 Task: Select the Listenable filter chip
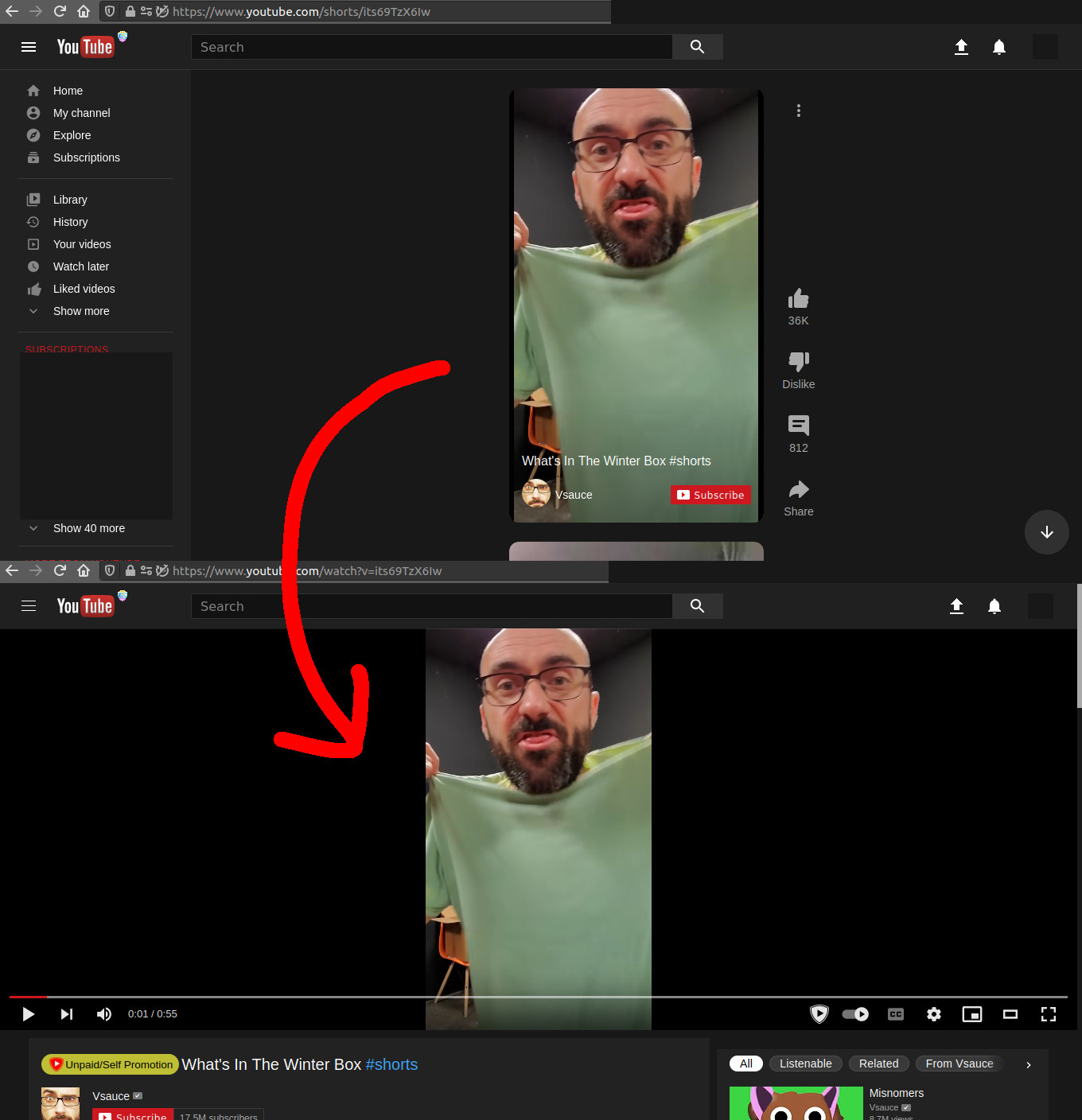point(805,1064)
